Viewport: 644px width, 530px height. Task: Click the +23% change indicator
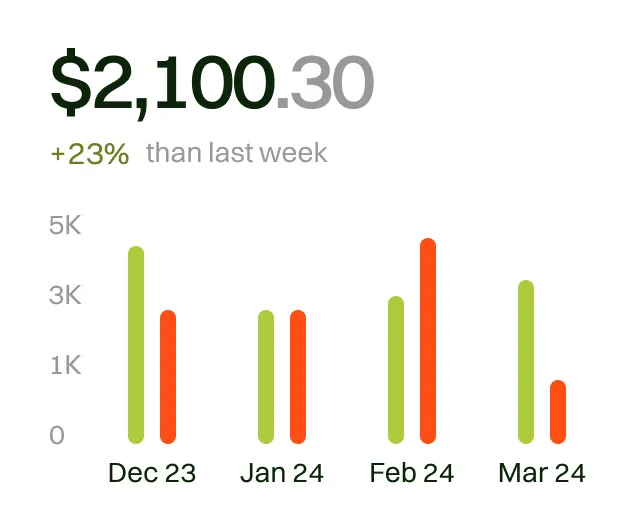pos(90,154)
